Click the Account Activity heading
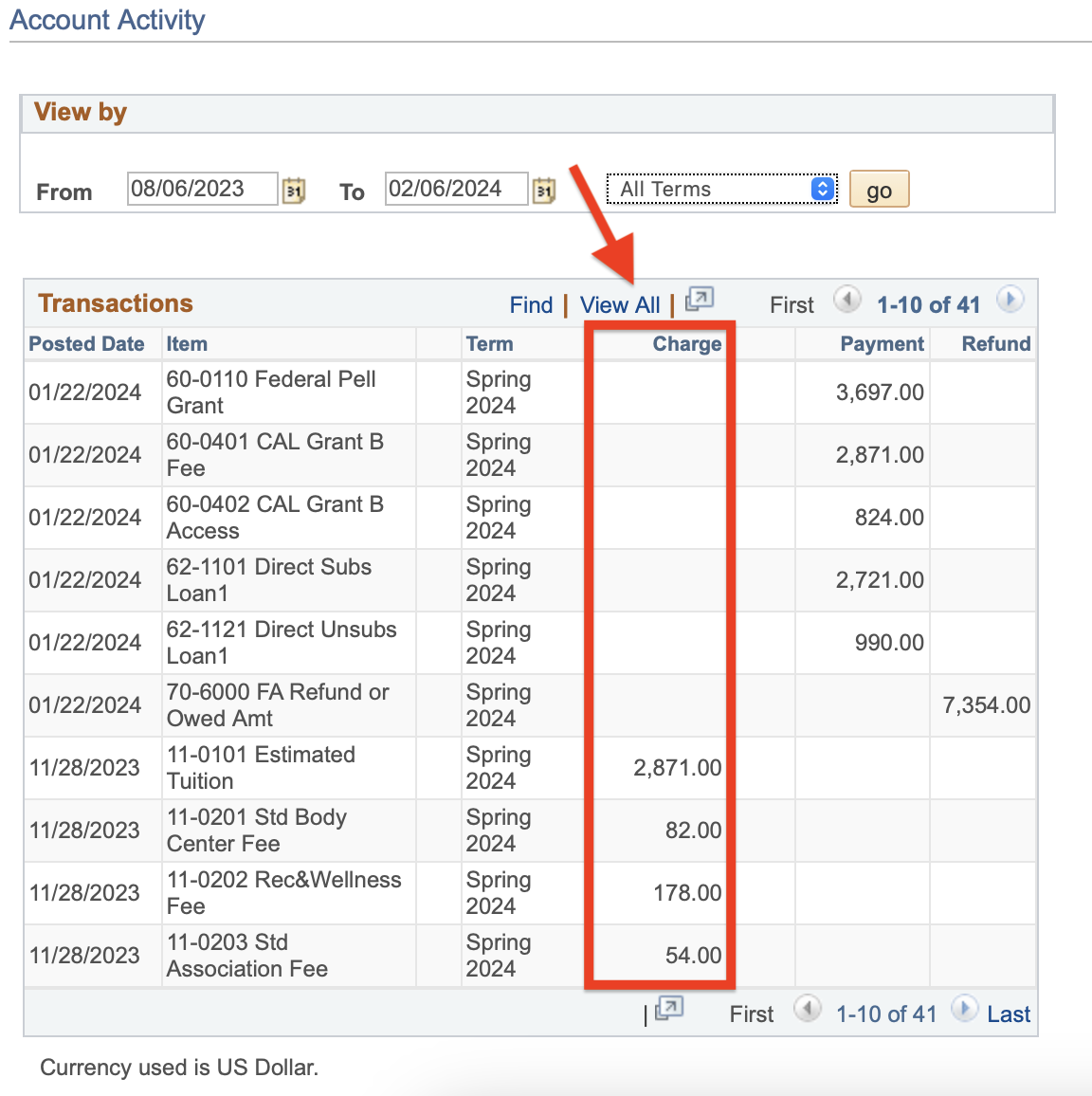This screenshot has width=1092, height=1096. coord(106,19)
